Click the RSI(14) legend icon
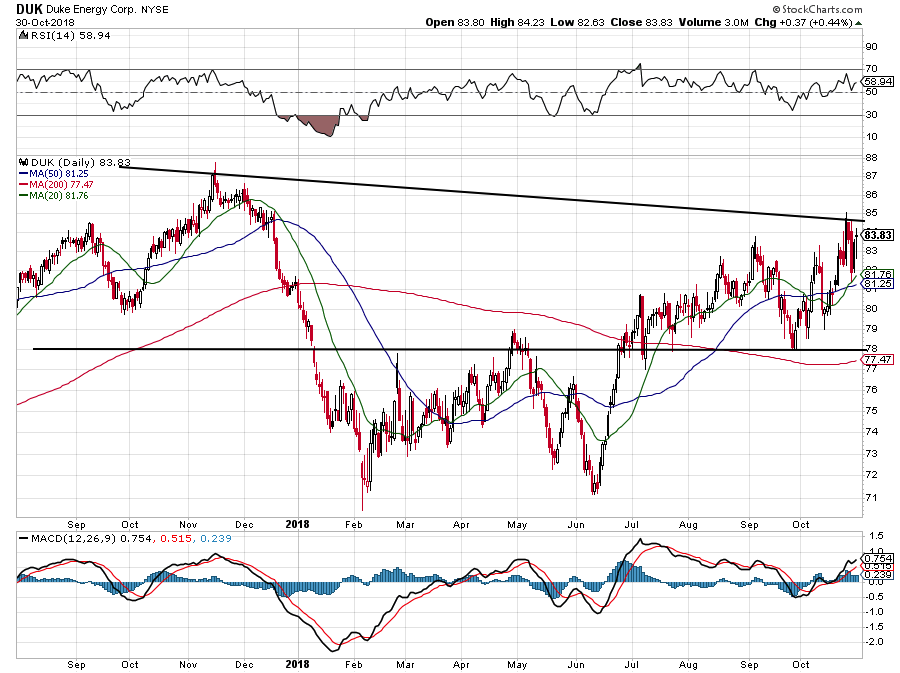Screen dimensions: 900x673 [23, 36]
